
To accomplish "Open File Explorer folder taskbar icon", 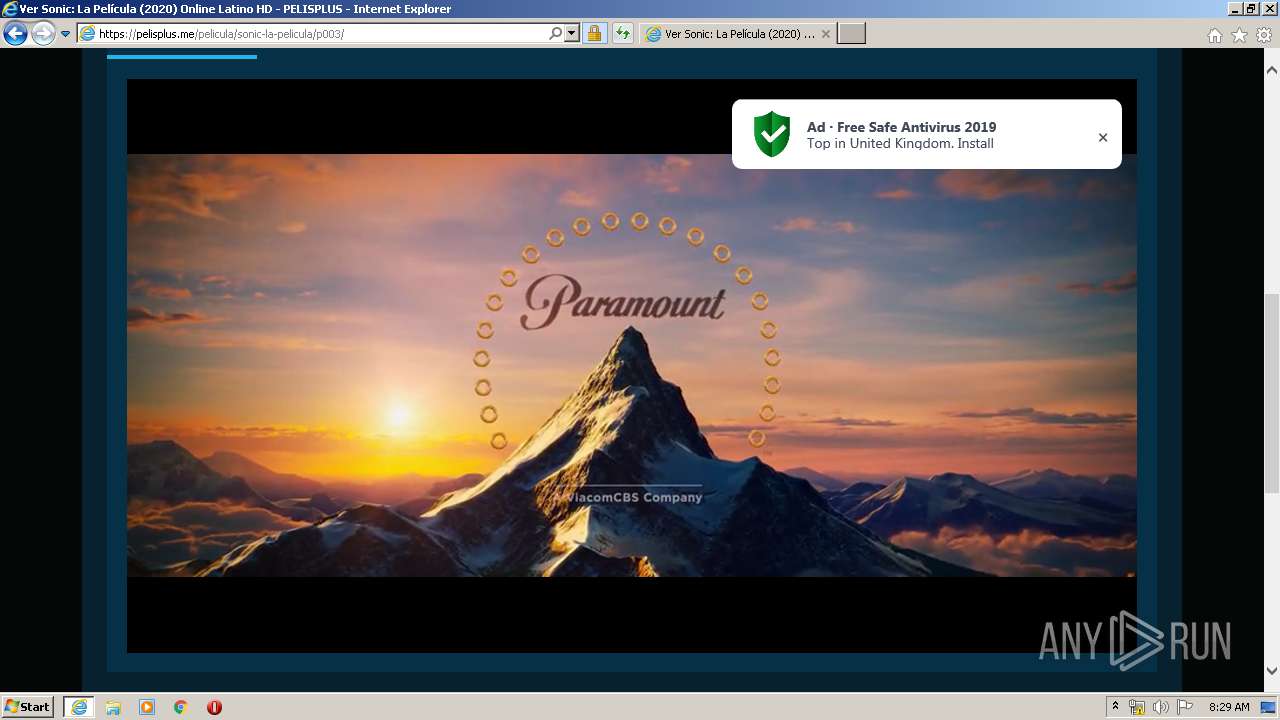I will click(113, 707).
